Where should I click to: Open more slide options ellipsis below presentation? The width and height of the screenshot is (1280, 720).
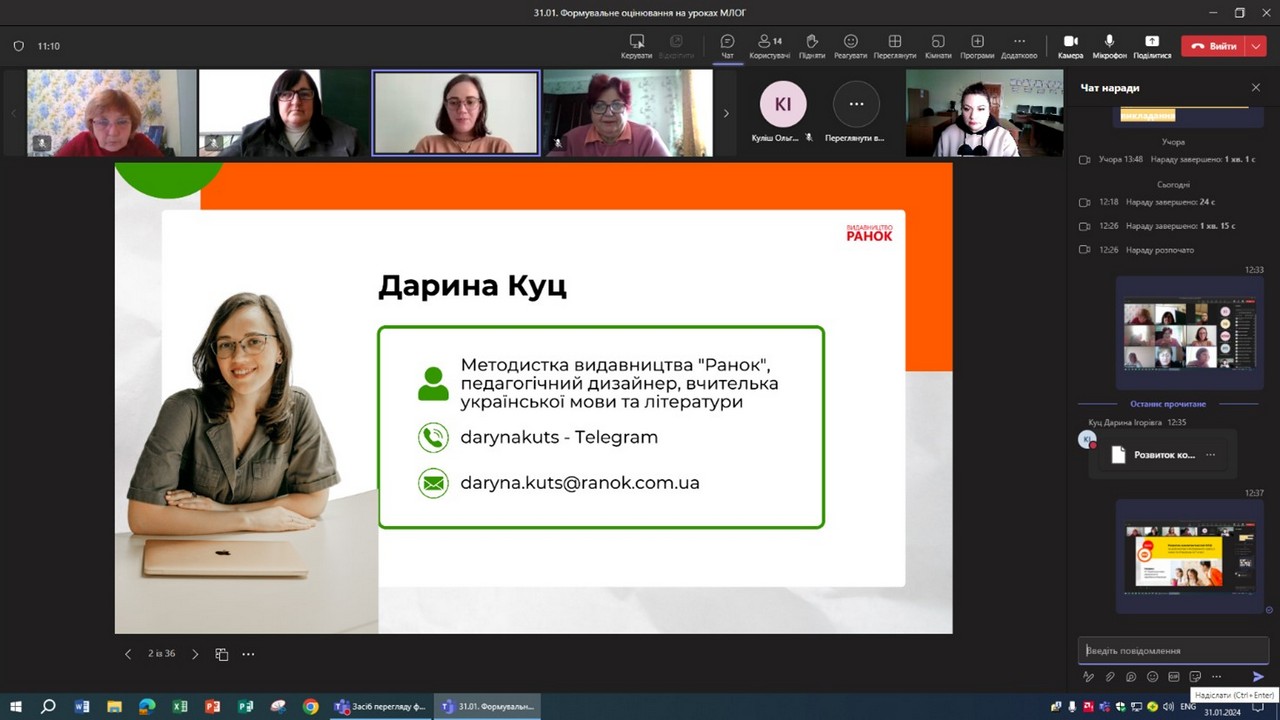[x=248, y=654]
